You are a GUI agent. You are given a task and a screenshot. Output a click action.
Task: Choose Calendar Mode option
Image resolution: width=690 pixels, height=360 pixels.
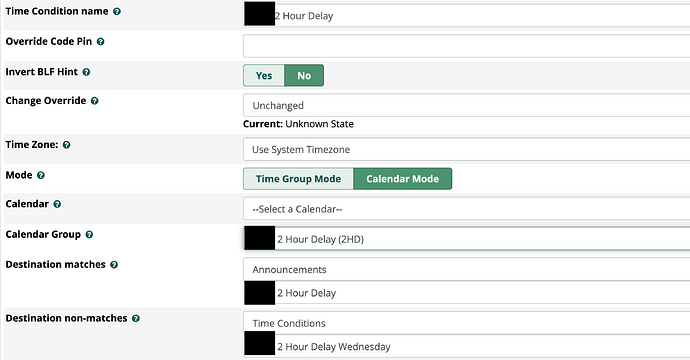pos(403,179)
